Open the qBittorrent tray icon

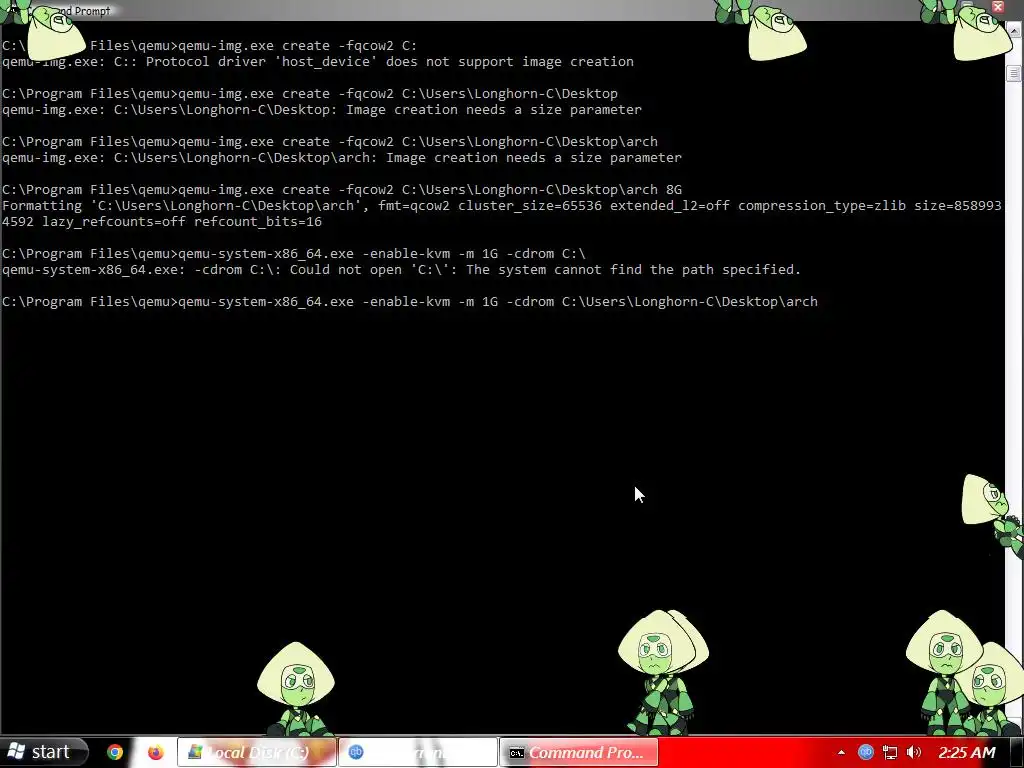tap(865, 753)
